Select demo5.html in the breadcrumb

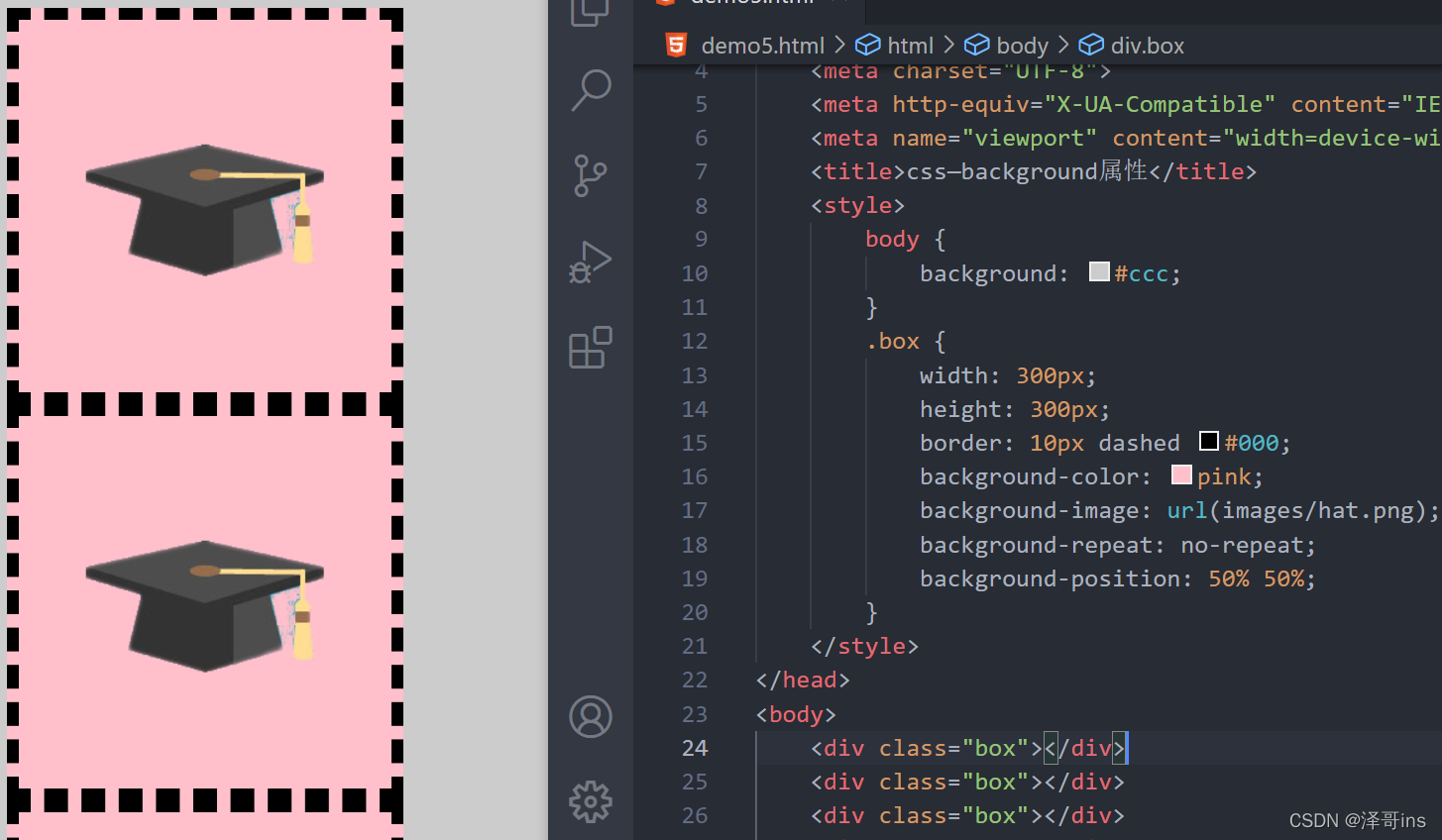pyautogui.click(x=762, y=46)
